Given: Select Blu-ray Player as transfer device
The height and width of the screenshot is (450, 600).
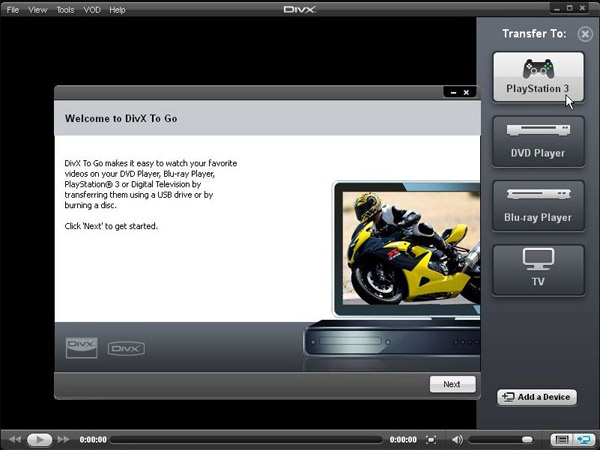Looking at the screenshot, I should coord(538,206).
